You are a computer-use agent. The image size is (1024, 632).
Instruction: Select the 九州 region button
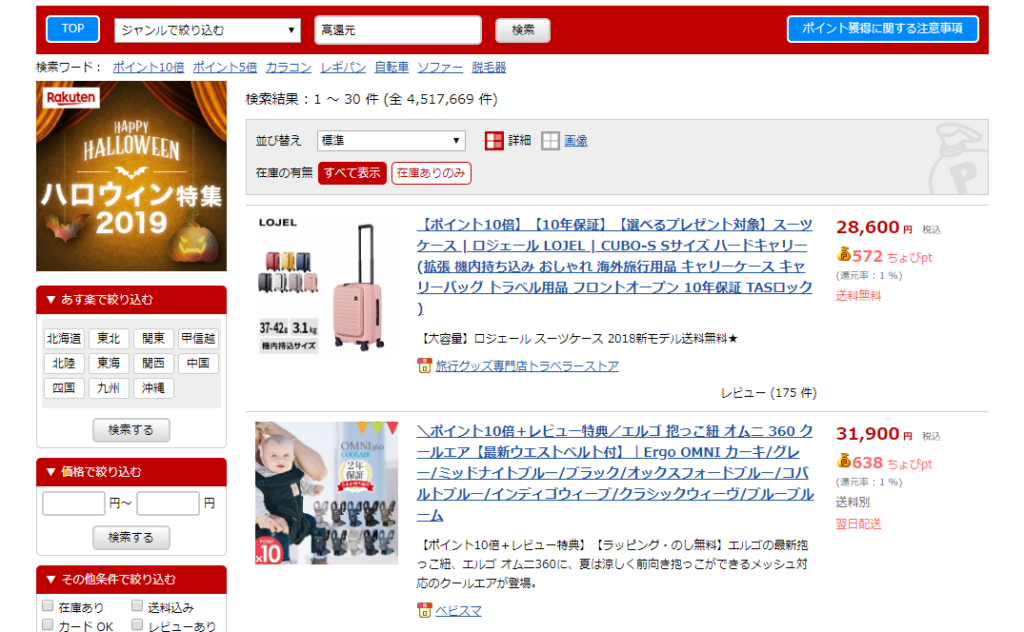click(108, 388)
